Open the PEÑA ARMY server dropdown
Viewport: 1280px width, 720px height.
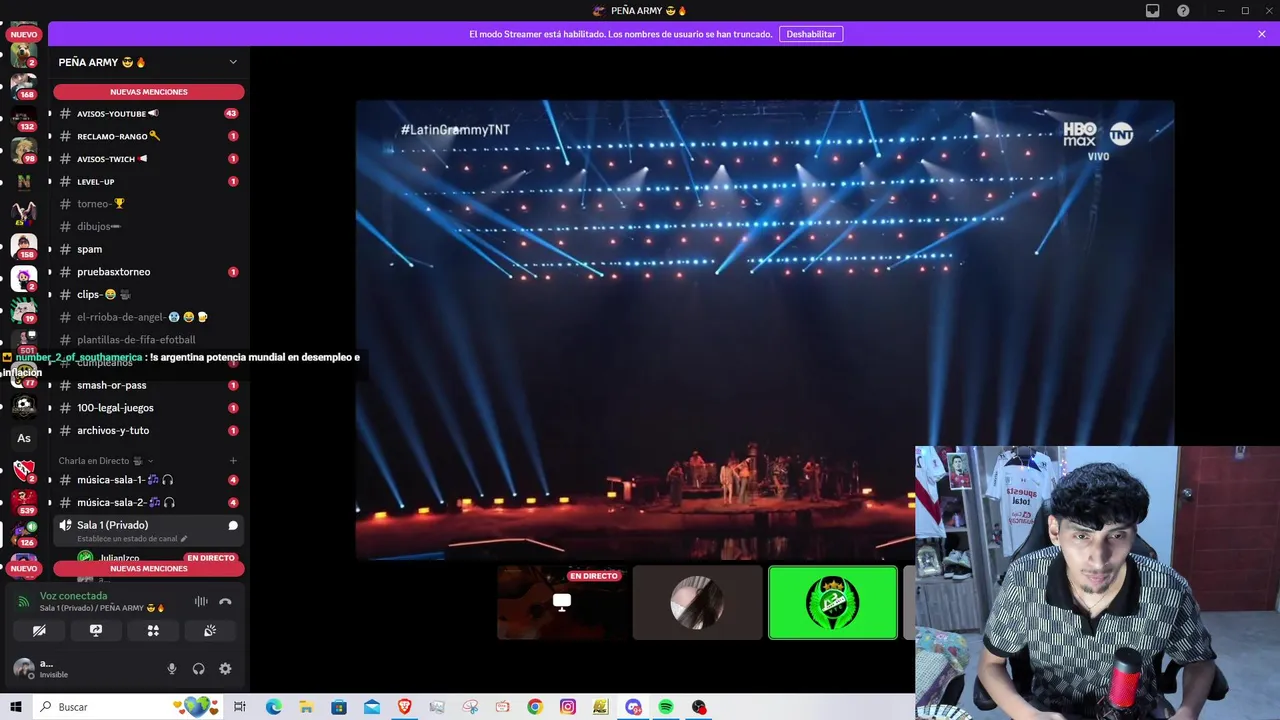coord(233,62)
